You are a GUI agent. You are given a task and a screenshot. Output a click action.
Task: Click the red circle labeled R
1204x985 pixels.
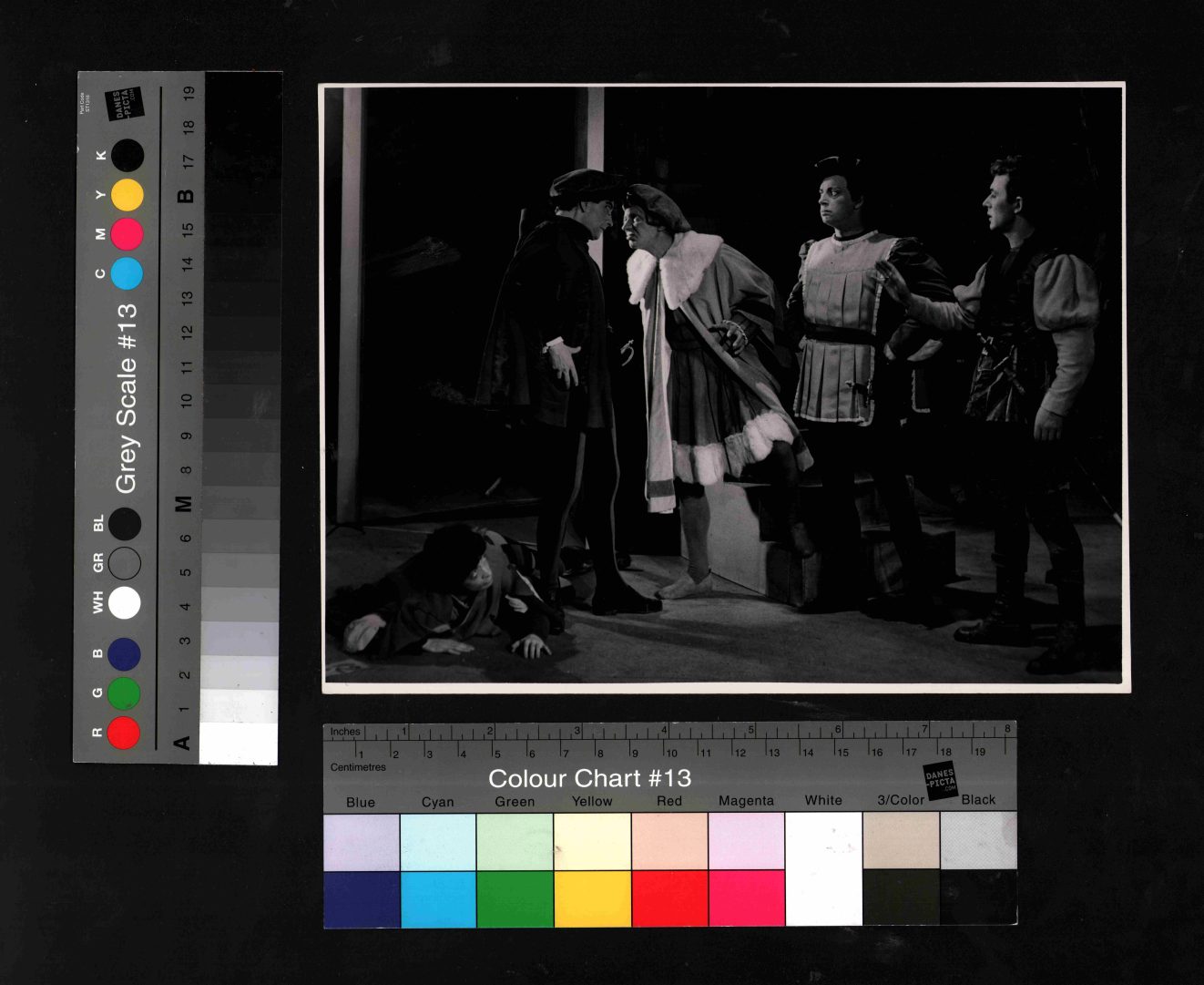(124, 733)
